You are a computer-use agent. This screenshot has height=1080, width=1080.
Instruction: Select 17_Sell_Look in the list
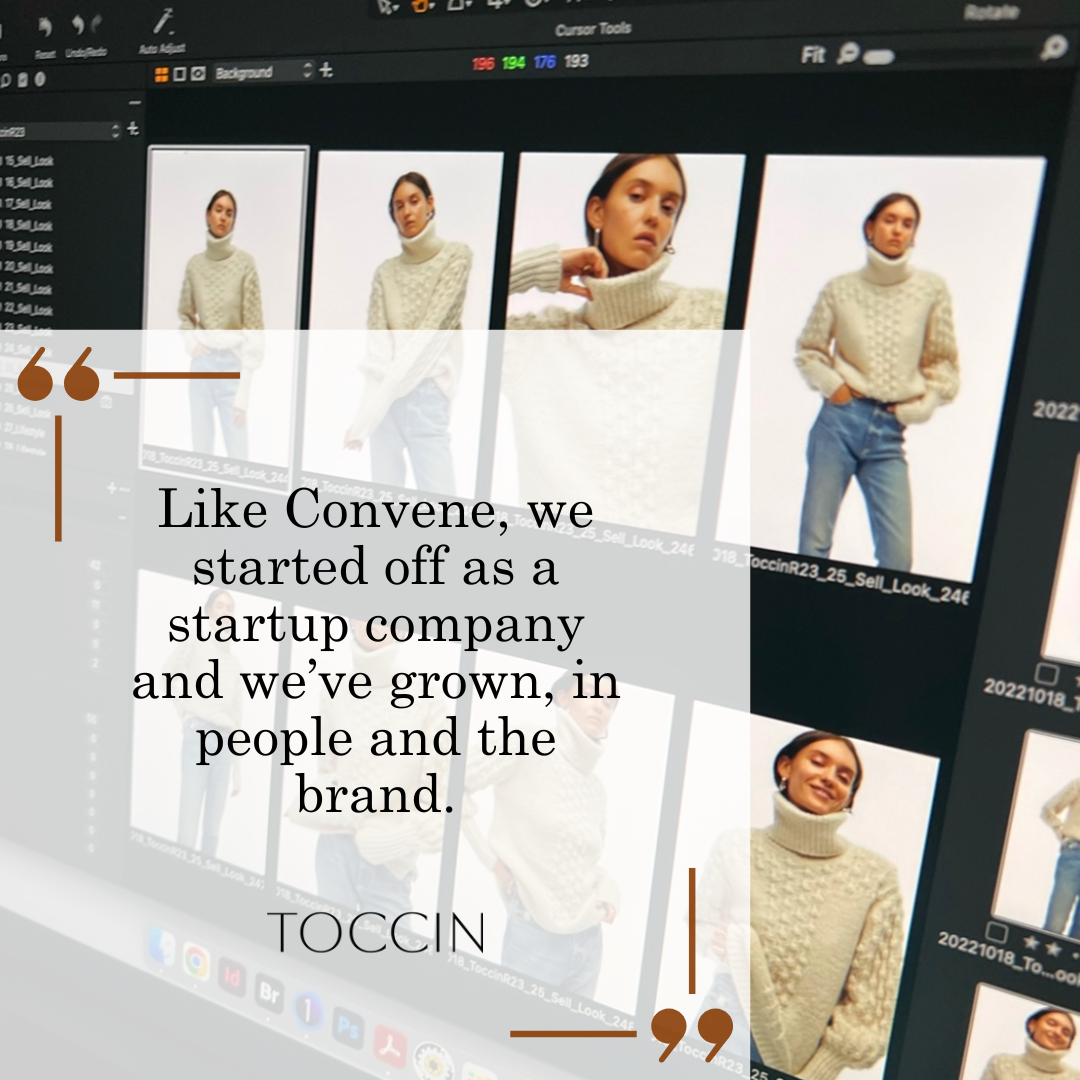[29, 204]
